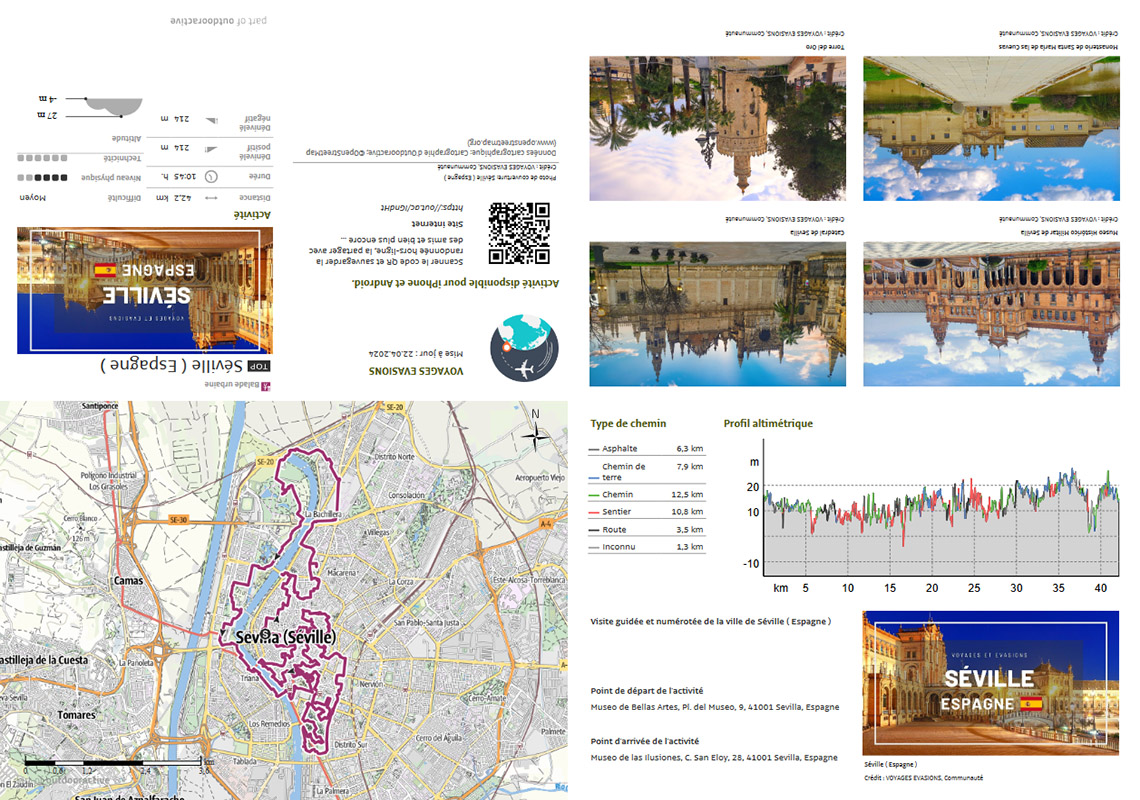Click the clock icon beside Durée

[x=212, y=177]
